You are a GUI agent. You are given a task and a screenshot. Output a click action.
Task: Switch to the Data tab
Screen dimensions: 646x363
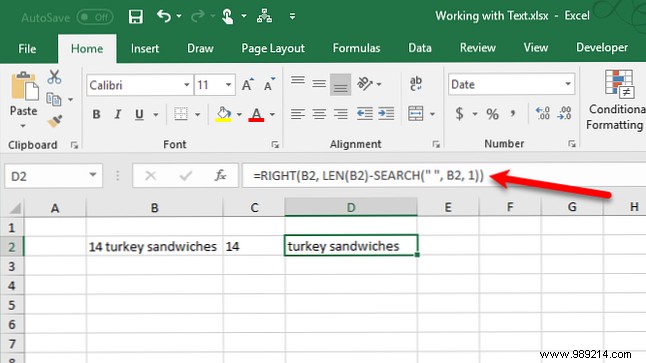click(420, 48)
